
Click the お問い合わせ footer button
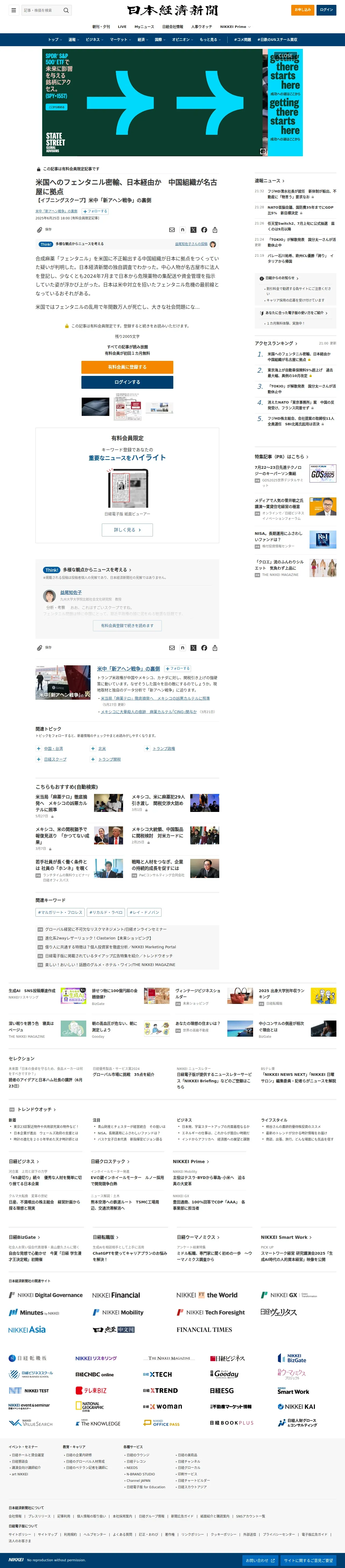coord(260,1561)
